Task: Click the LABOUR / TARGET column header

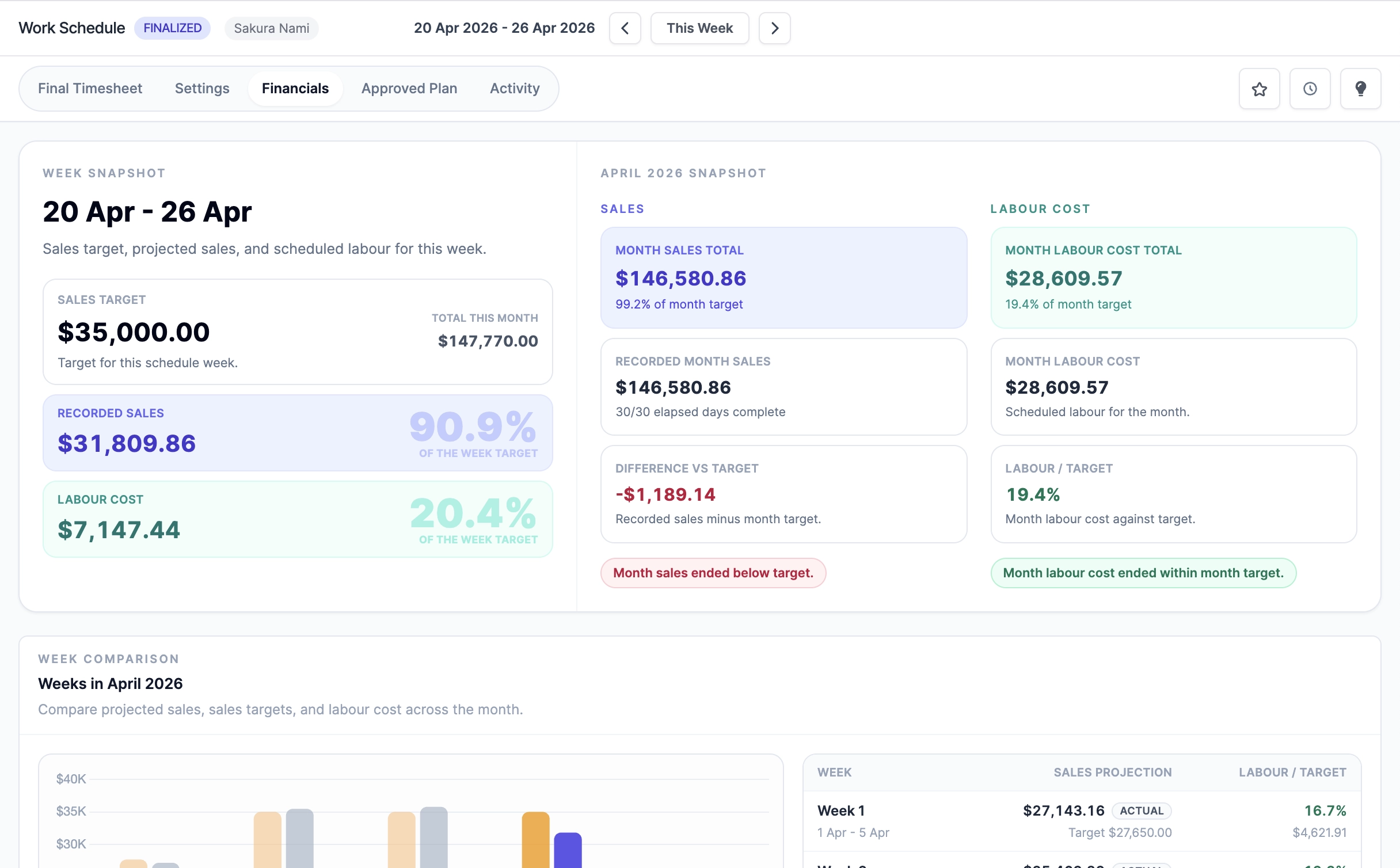Action: pos(1292,773)
